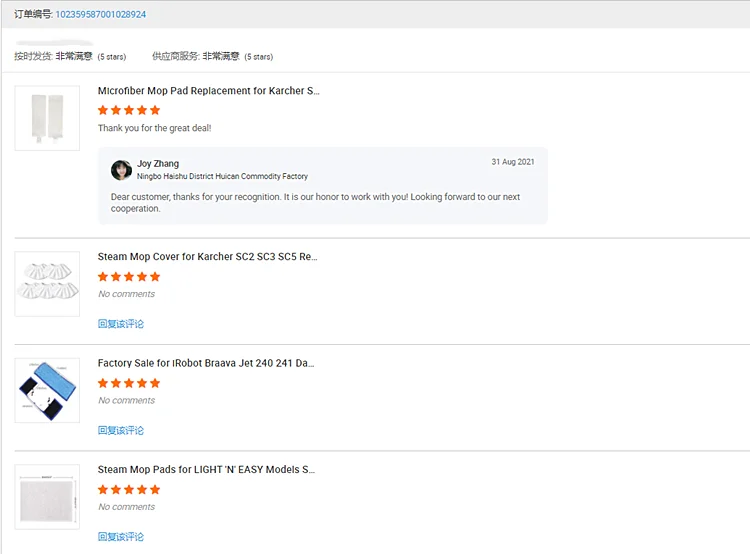Click Joy Zhang's profile avatar
750x554 pixels.
pyautogui.click(x=121, y=170)
